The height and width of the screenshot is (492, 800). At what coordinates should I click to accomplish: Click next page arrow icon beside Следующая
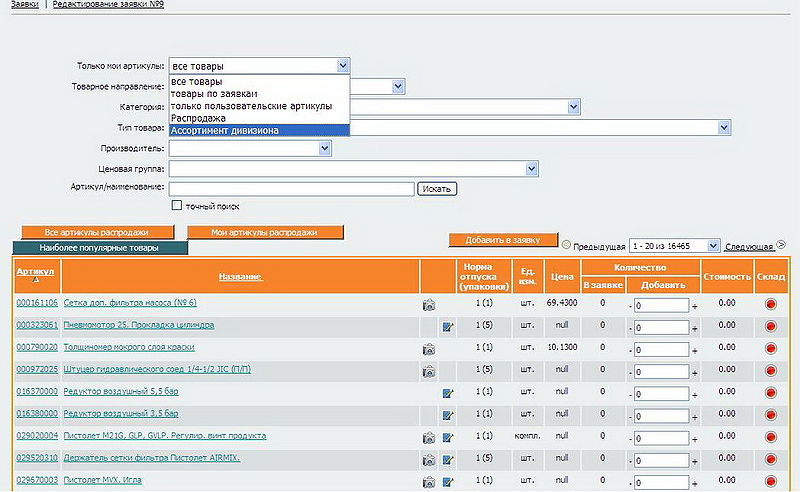781,243
